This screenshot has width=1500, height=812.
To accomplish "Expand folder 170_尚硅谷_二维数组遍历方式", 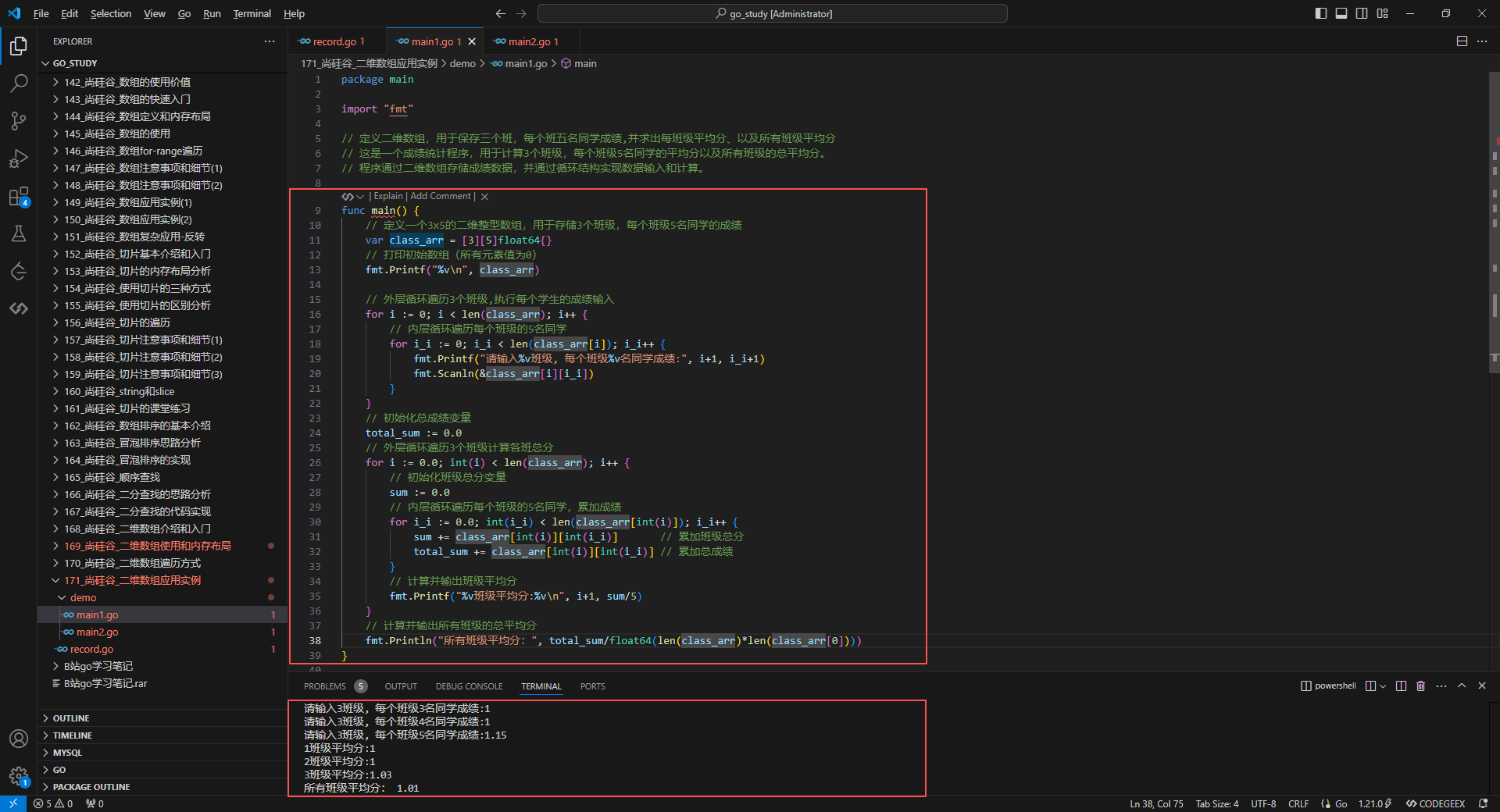I will point(162,563).
